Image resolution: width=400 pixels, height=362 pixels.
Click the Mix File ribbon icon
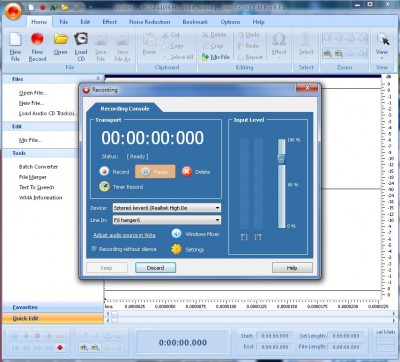pos(205,57)
